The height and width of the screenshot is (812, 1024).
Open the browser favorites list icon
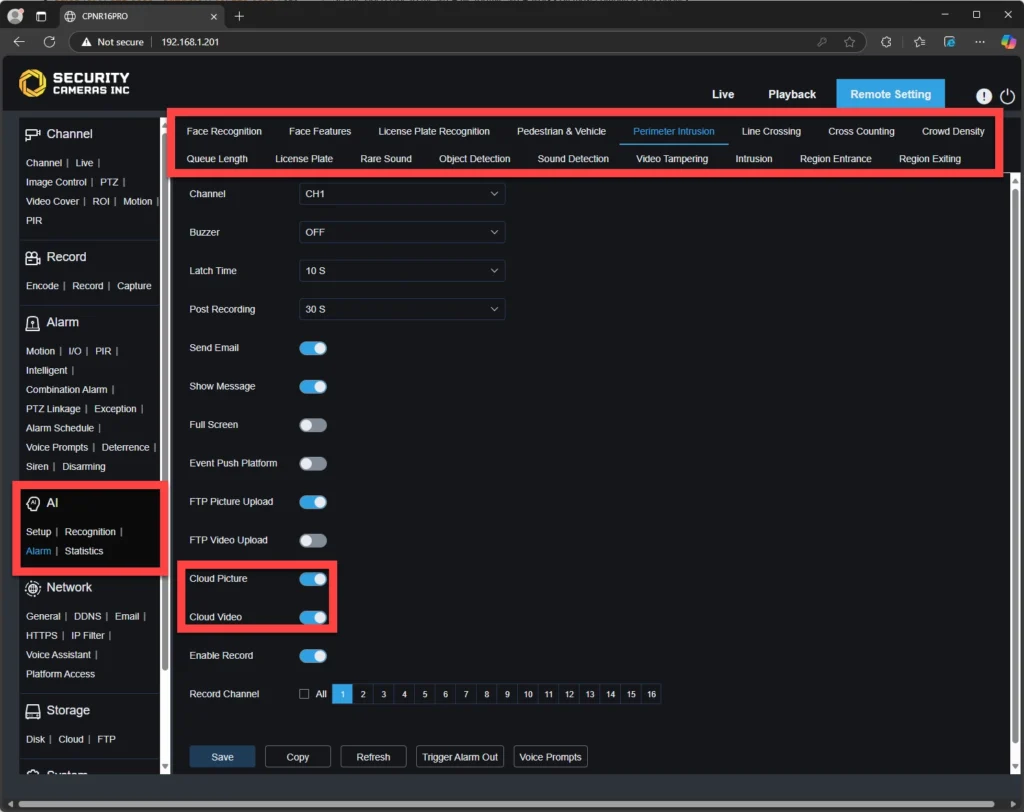click(919, 42)
